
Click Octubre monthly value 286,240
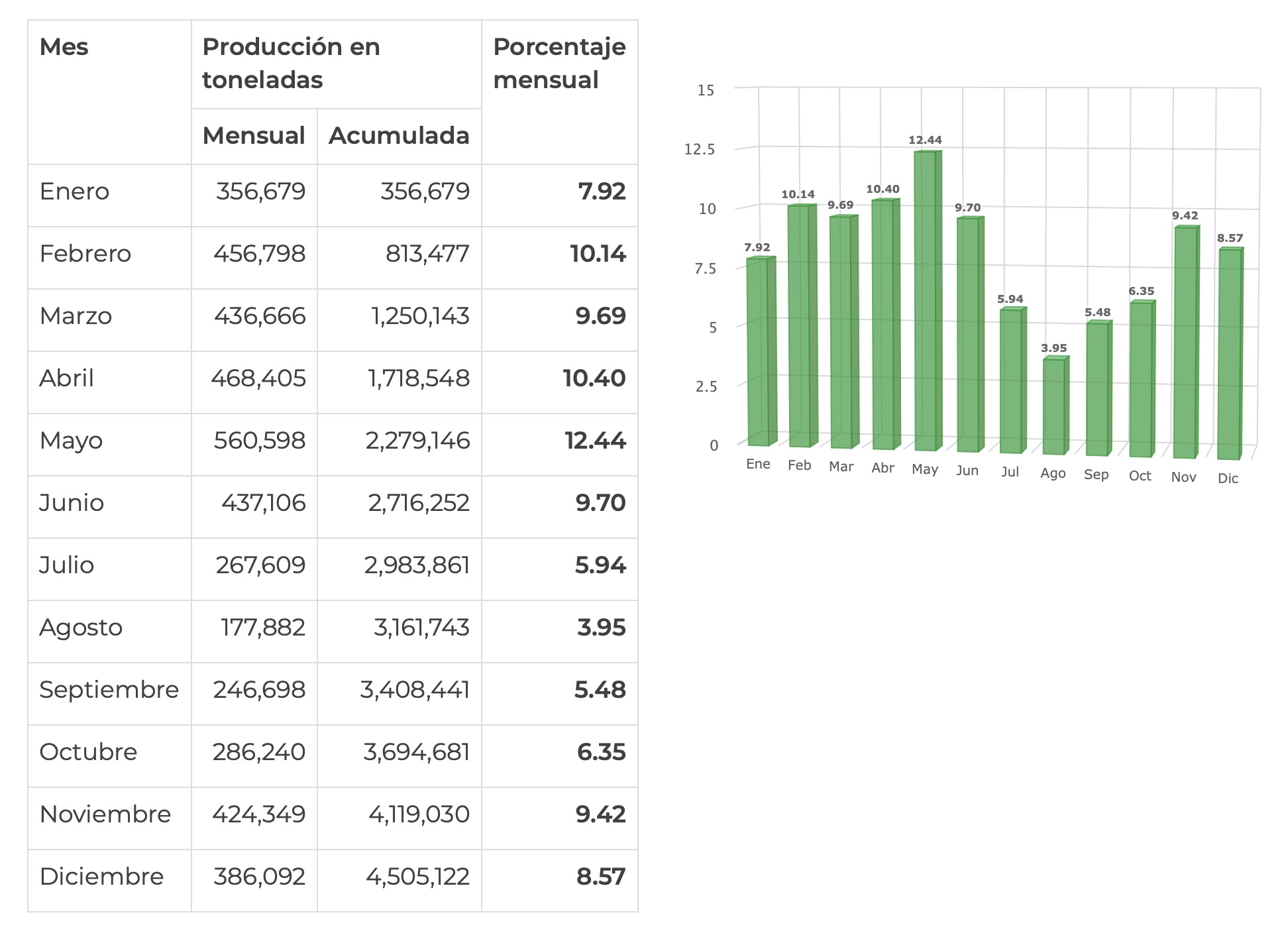pyautogui.click(x=258, y=752)
